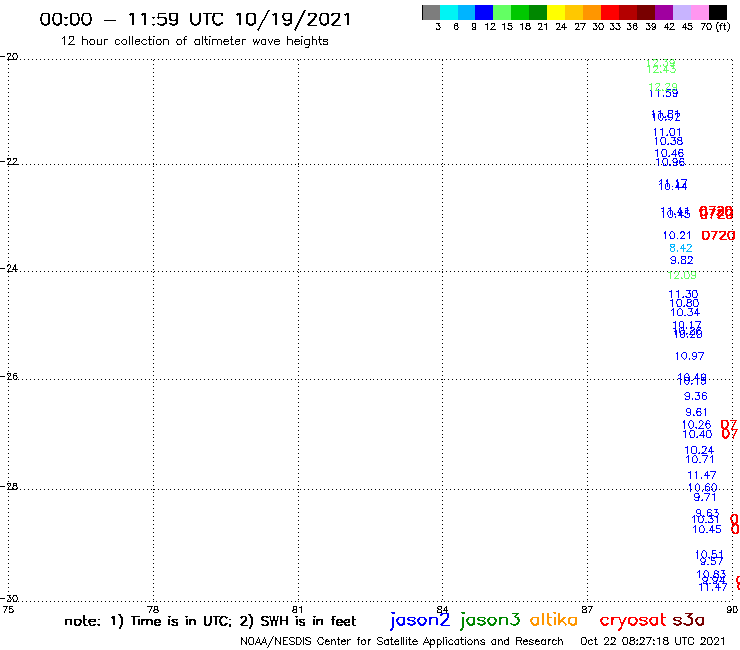Click the timestamp 'Oct 22 08:27:18 UTC 2021'
This screenshot has height=650, width=740.
(653, 641)
